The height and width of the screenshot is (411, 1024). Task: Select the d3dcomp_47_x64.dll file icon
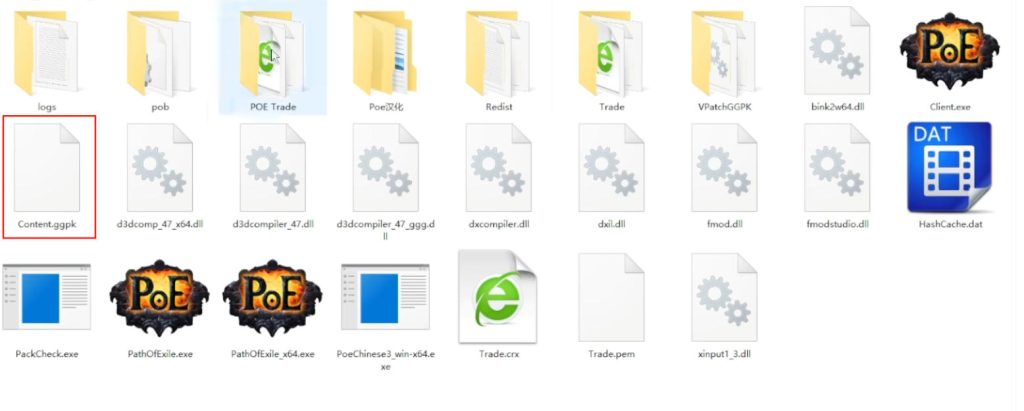tap(160, 168)
